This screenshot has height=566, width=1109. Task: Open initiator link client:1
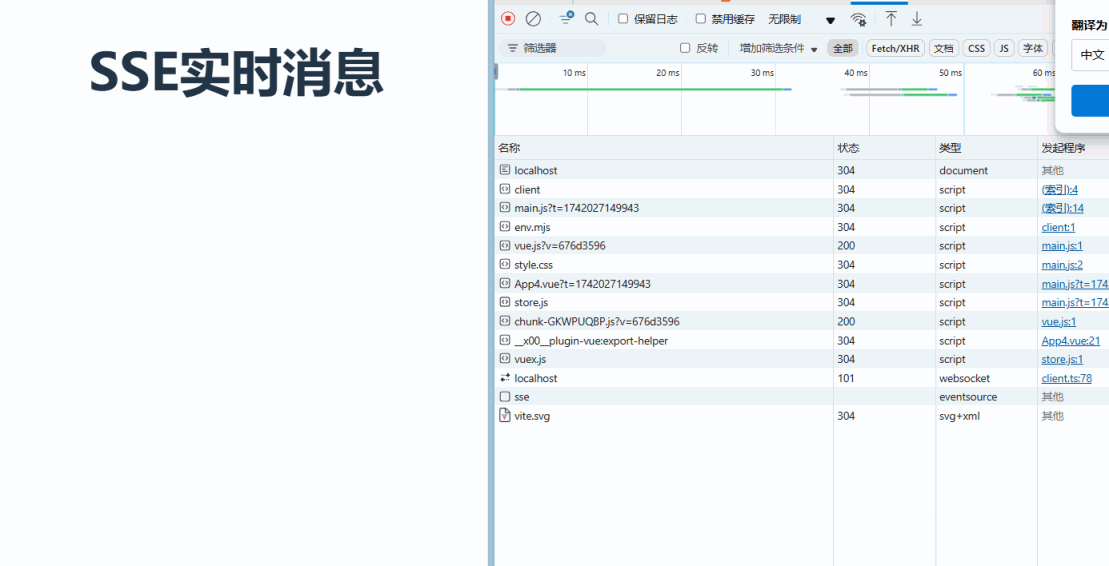[x=1058, y=227]
